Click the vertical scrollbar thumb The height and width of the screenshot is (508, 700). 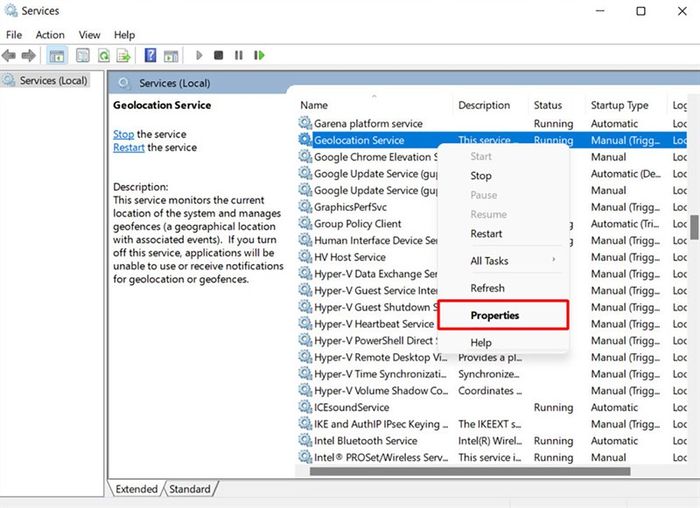[x=694, y=227]
